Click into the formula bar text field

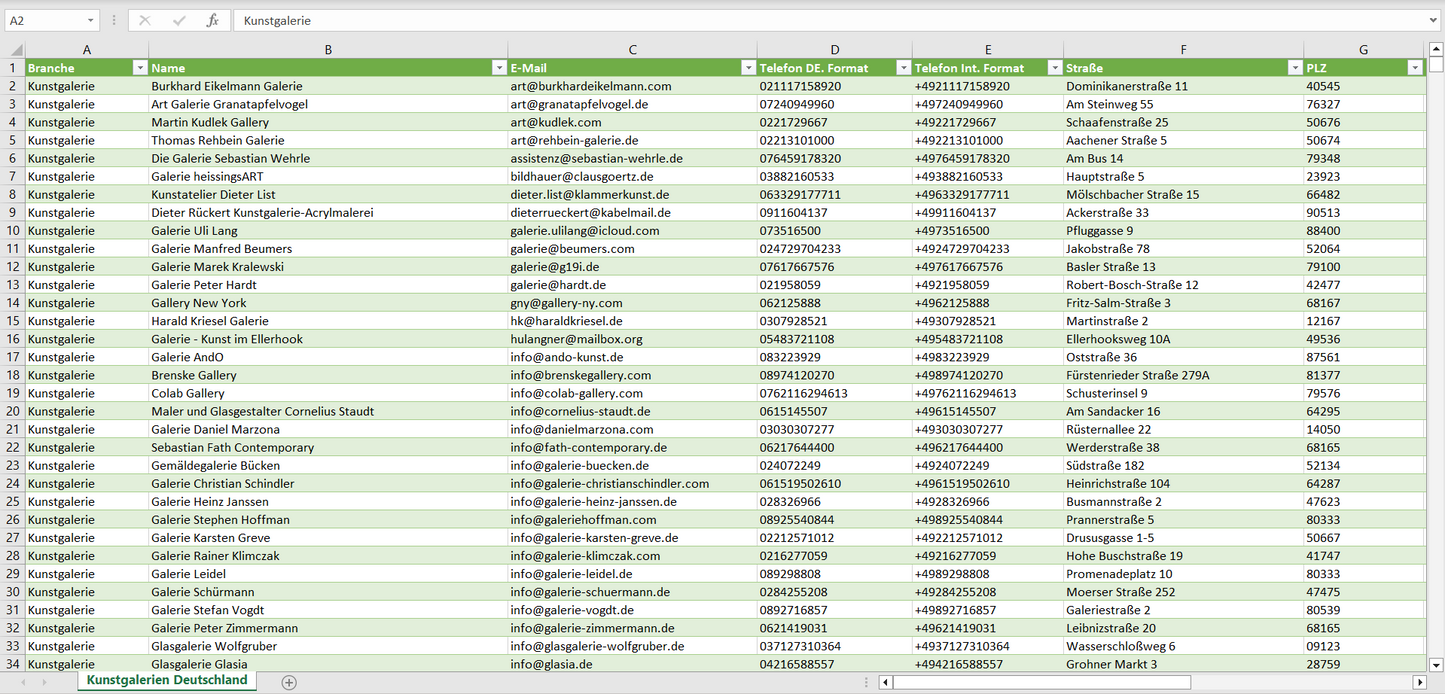coord(800,20)
